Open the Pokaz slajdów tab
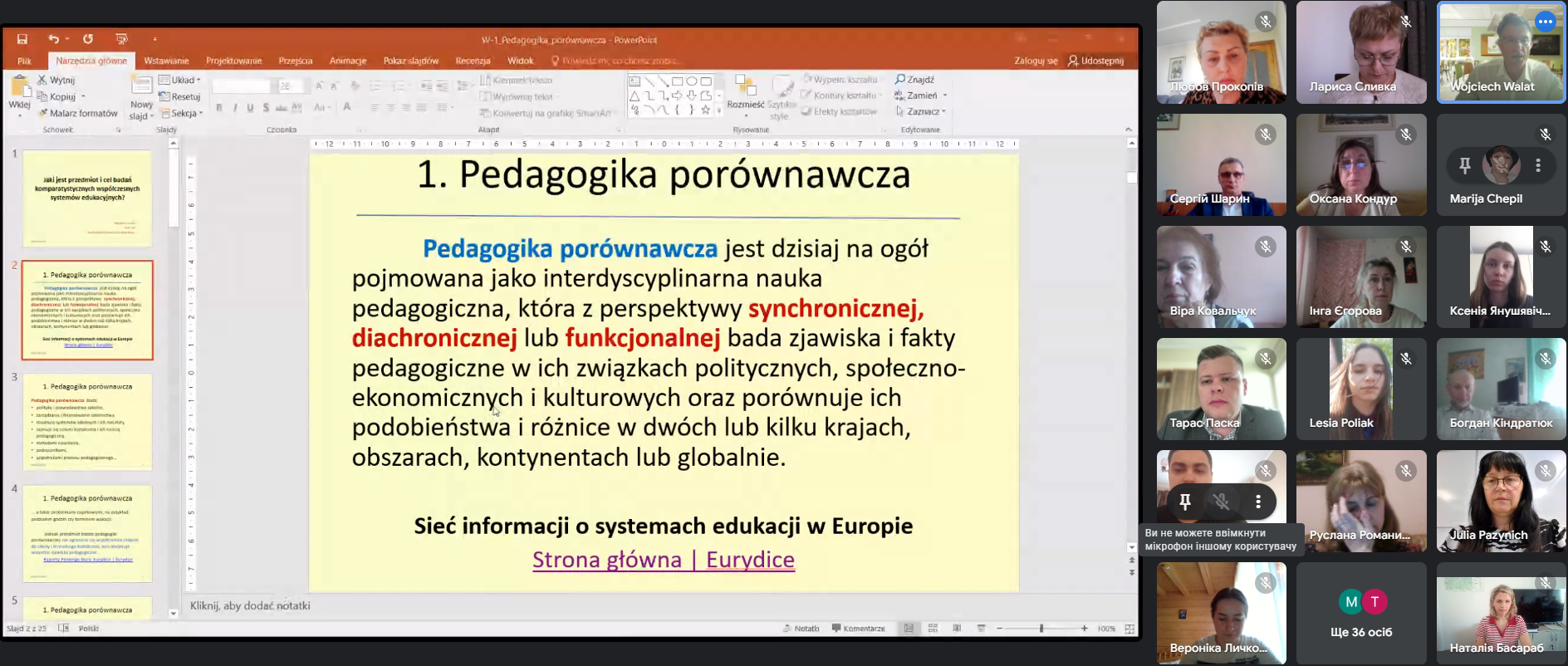Image resolution: width=1568 pixels, height=666 pixels. point(410,61)
